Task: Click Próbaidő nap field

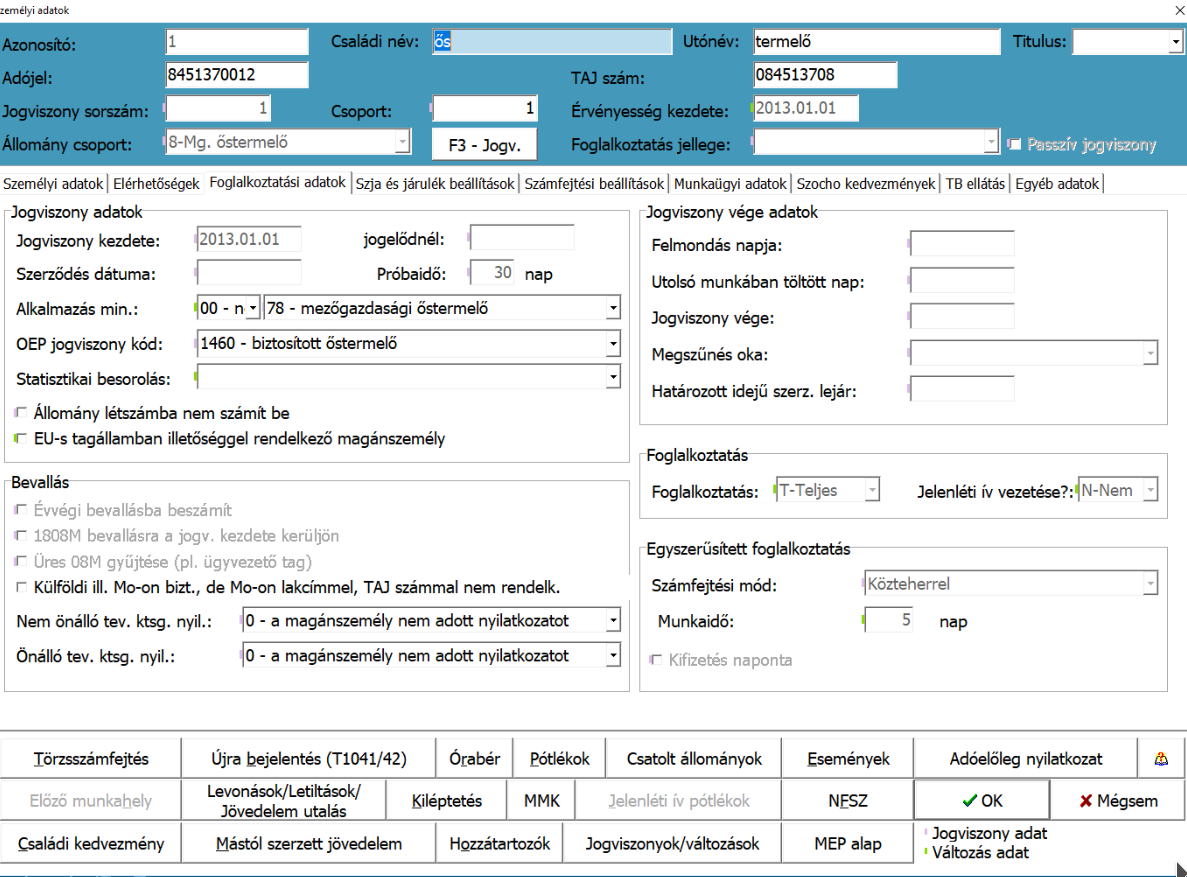Action: coord(493,273)
